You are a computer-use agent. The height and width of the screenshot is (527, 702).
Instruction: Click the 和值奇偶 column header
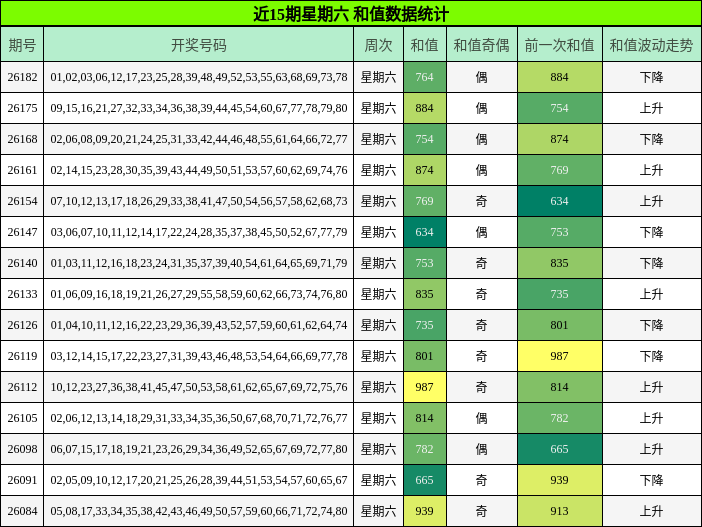pyautogui.click(x=482, y=44)
